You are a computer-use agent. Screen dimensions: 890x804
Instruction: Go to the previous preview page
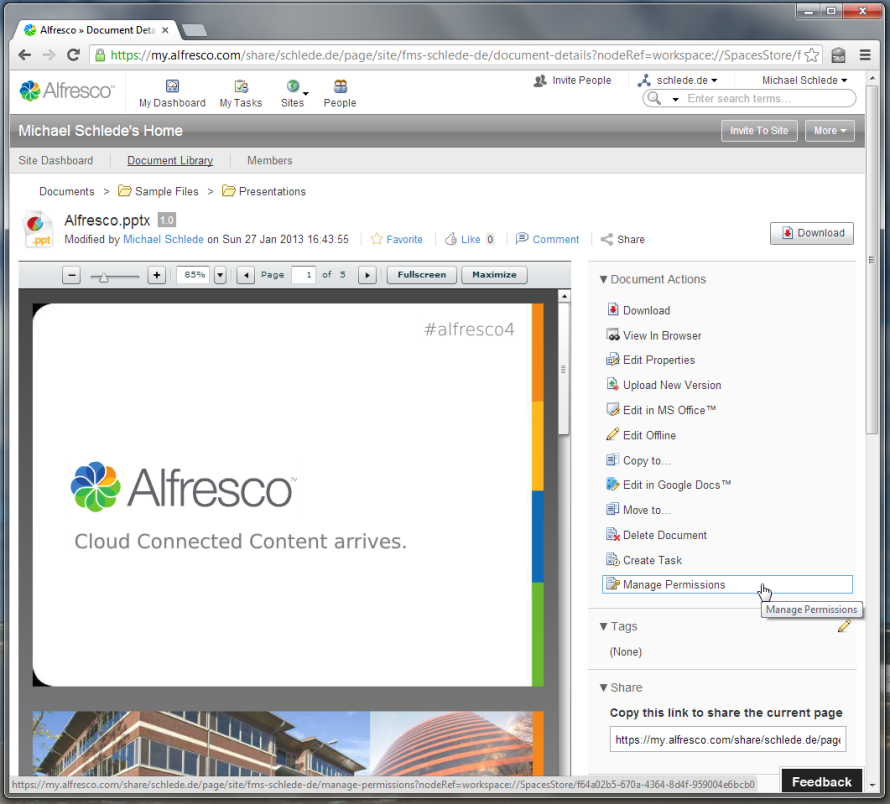tap(245, 275)
